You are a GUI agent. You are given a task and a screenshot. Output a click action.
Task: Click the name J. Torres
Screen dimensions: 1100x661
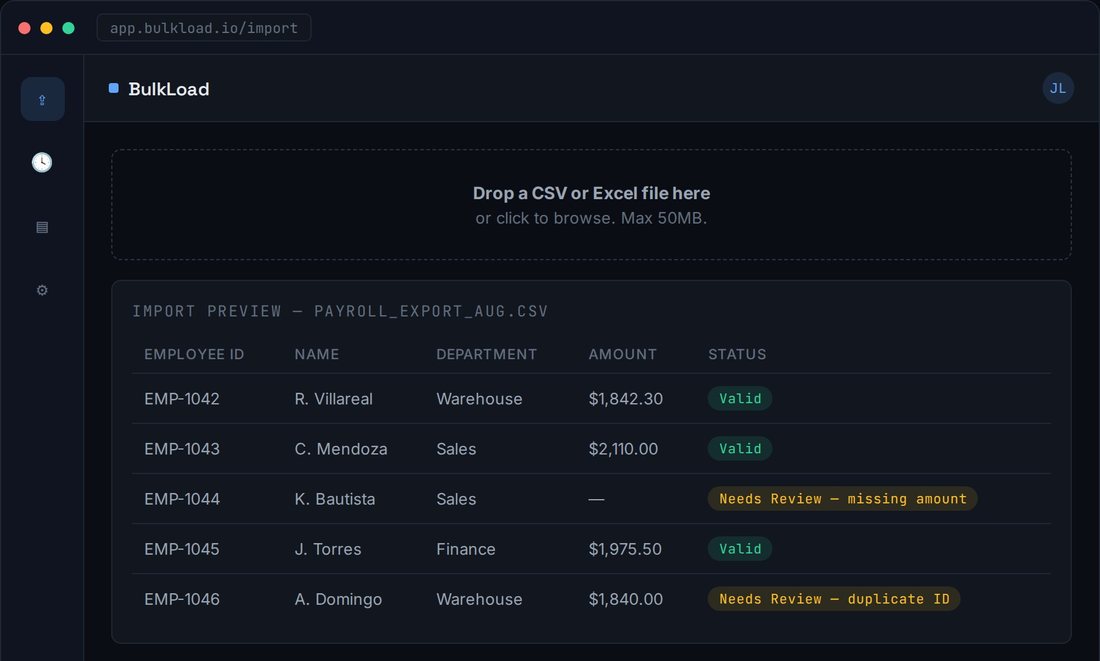pos(328,549)
